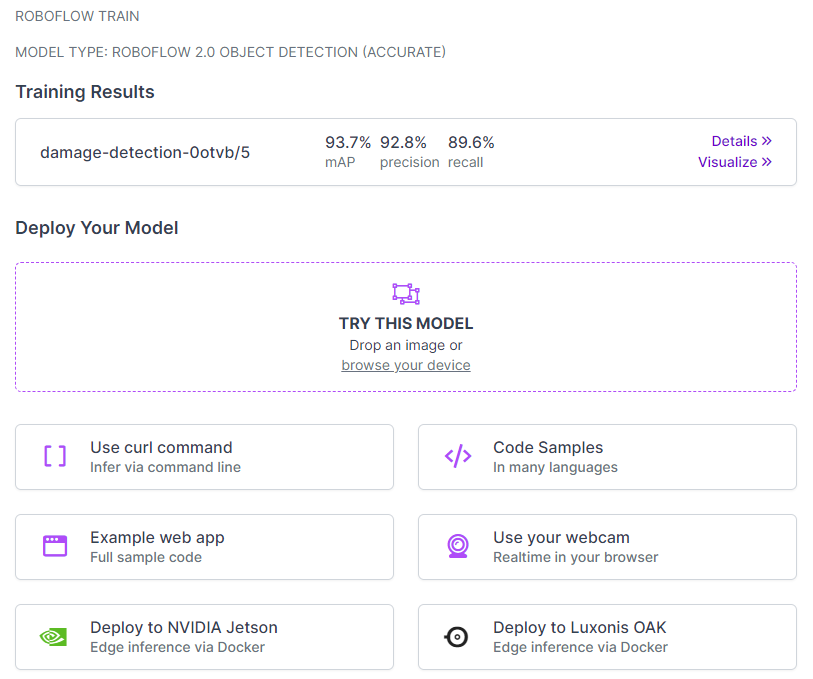
Task: Choose Deploy to NVIDIA Jetson title
Action: 184,628
